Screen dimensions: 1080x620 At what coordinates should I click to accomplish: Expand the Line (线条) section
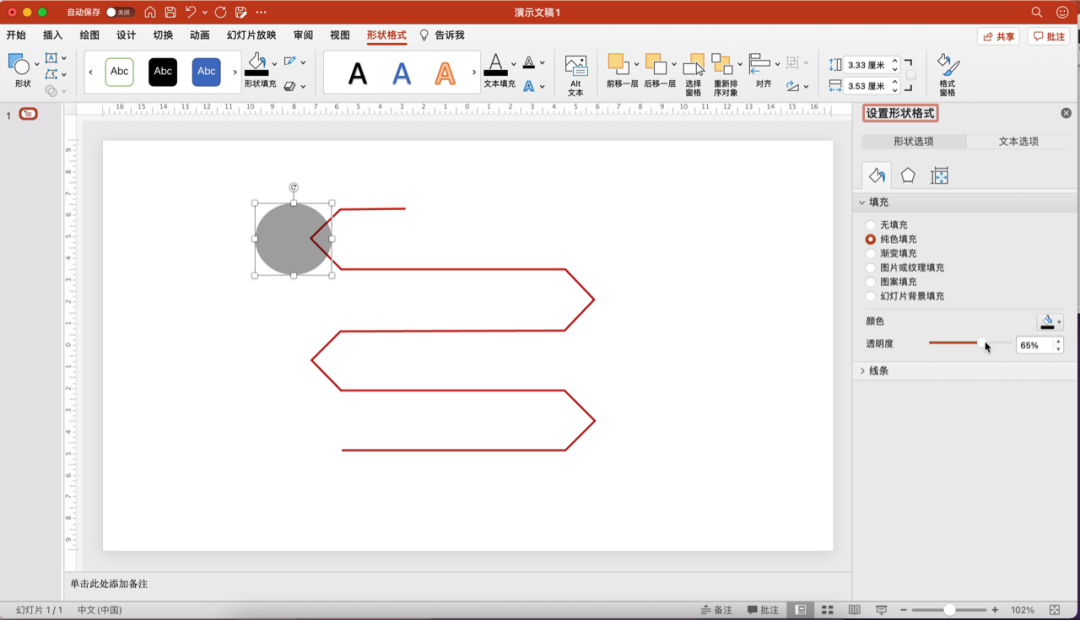(878, 371)
